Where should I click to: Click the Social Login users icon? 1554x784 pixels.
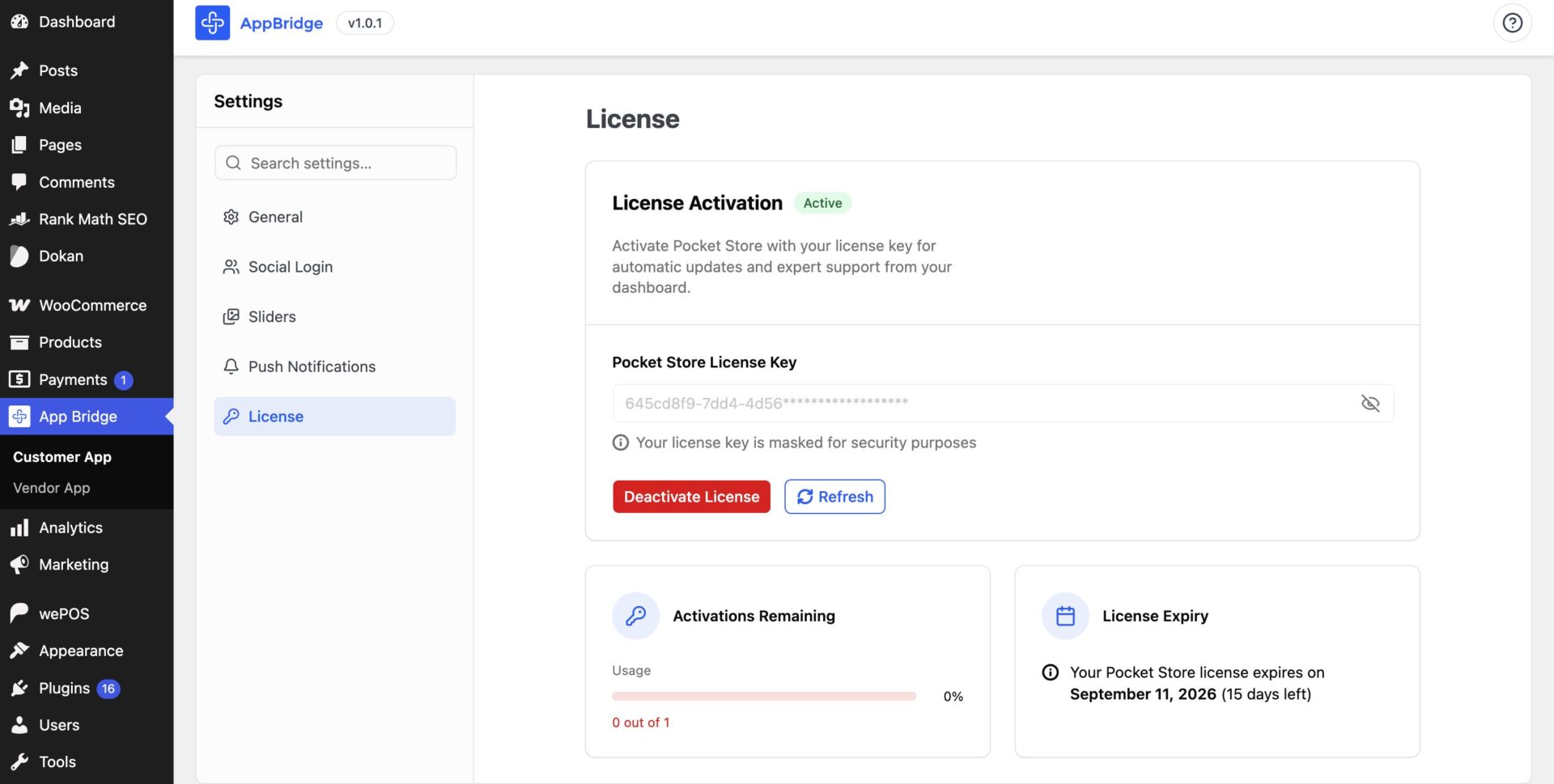click(231, 267)
